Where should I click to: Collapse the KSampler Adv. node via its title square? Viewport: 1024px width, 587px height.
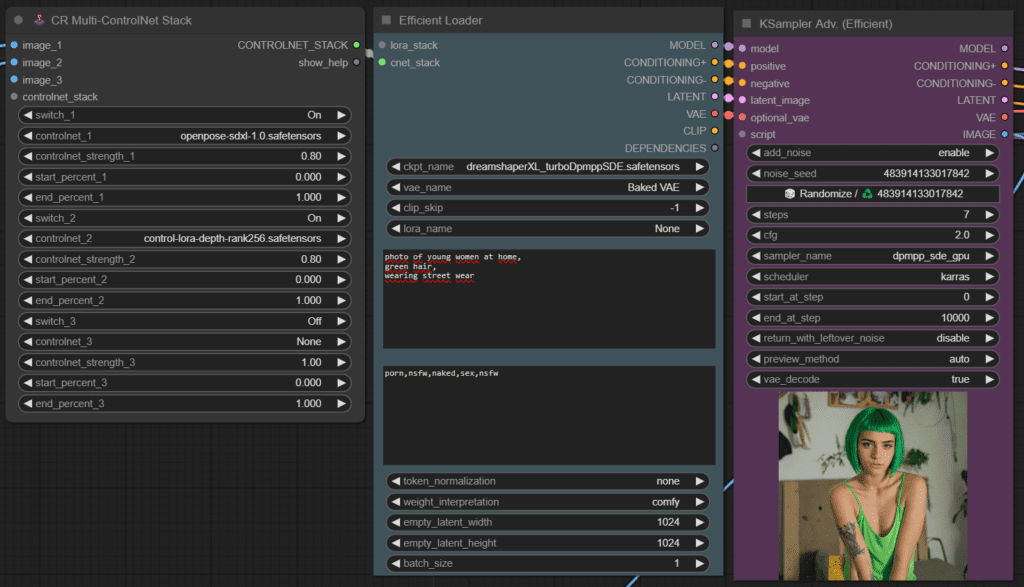click(x=746, y=24)
